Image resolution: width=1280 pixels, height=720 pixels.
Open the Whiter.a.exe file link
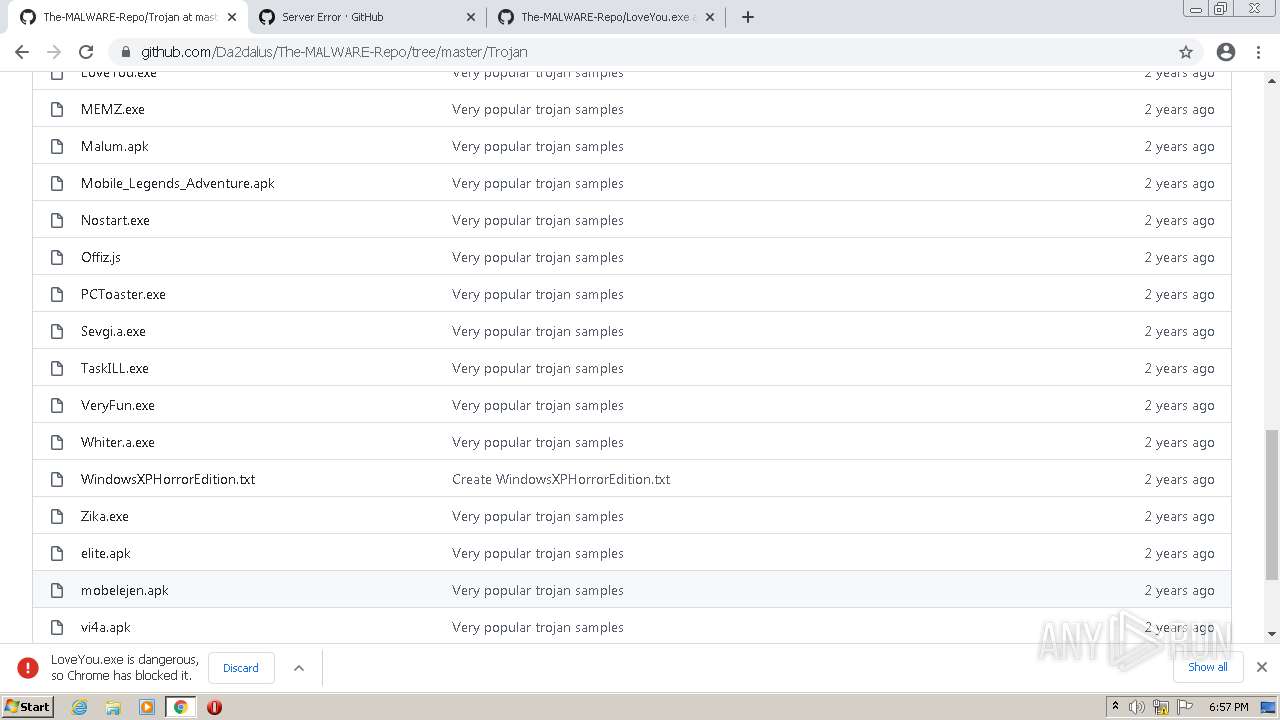point(118,442)
